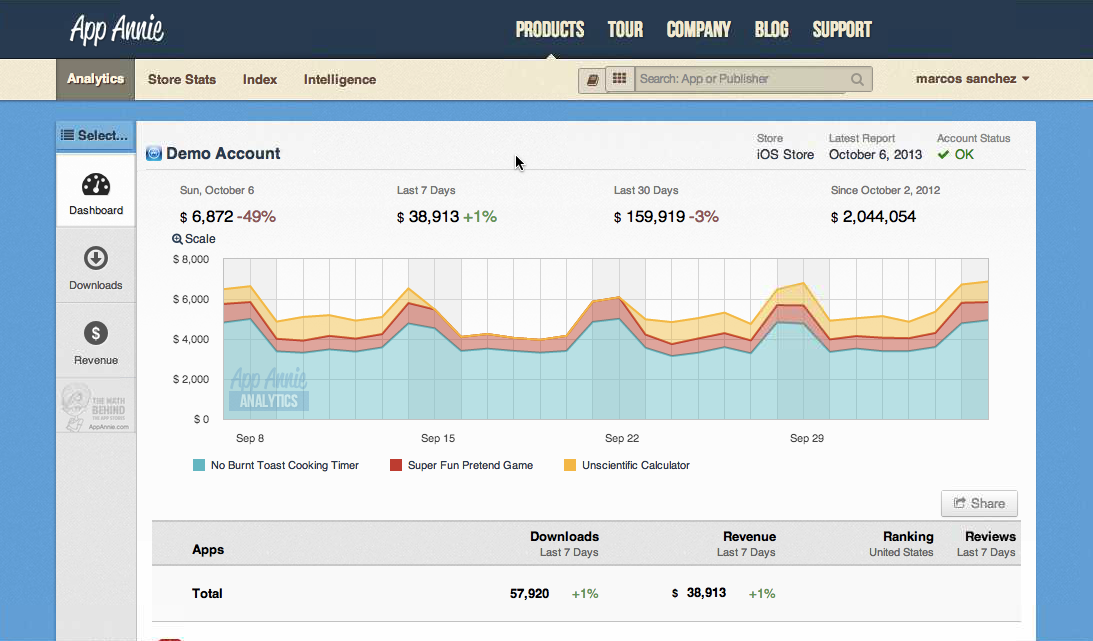This screenshot has height=641, width=1093.
Task: Go to the Support page
Action: coord(842,29)
